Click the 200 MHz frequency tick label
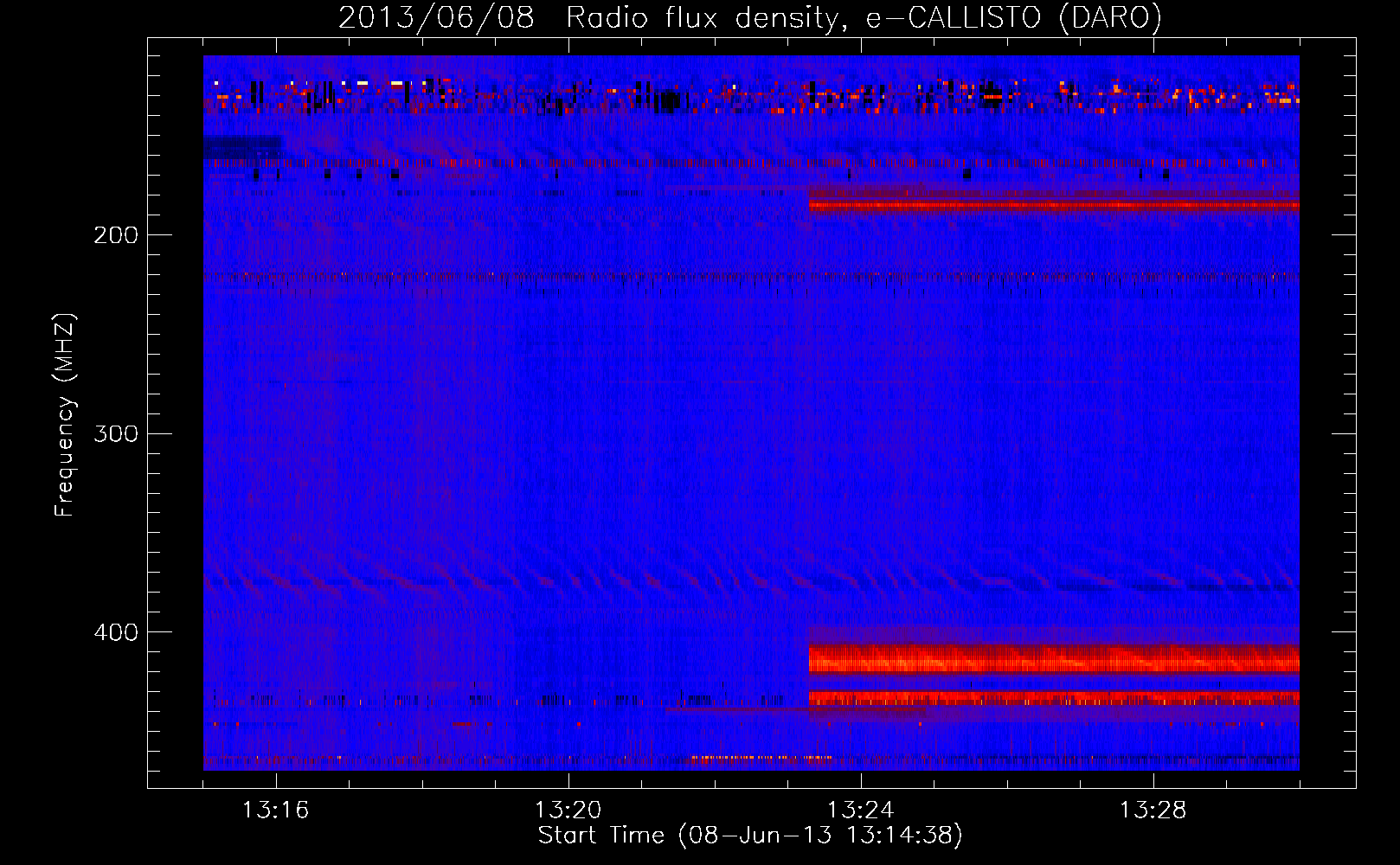Viewport: 1400px width, 865px height. (x=116, y=235)
